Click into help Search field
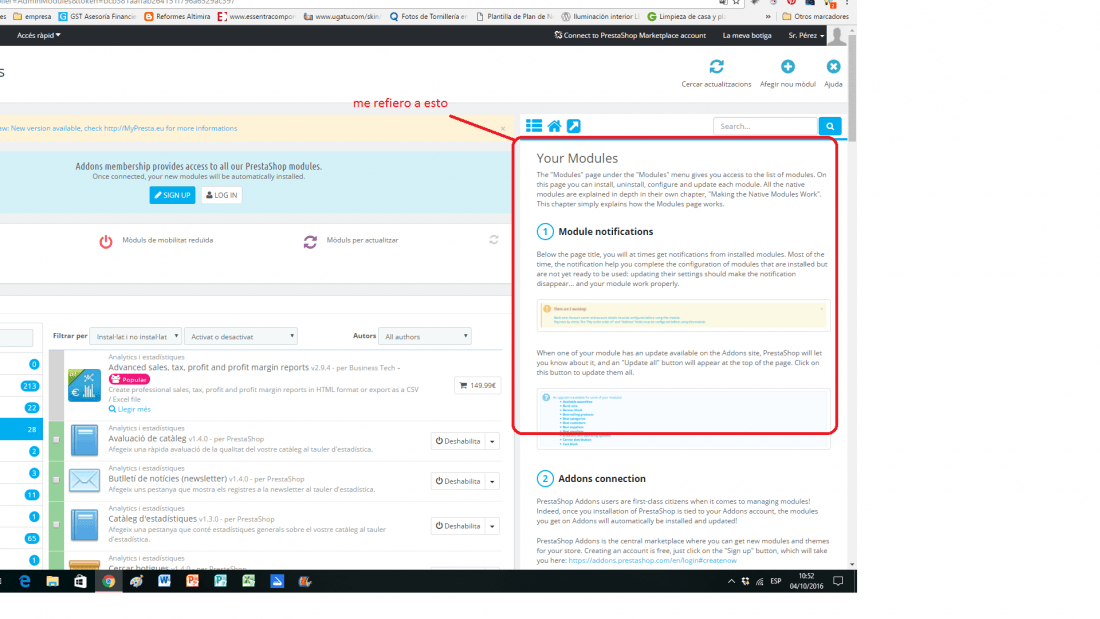1100x619 pixels. click(x=765, y=126)
